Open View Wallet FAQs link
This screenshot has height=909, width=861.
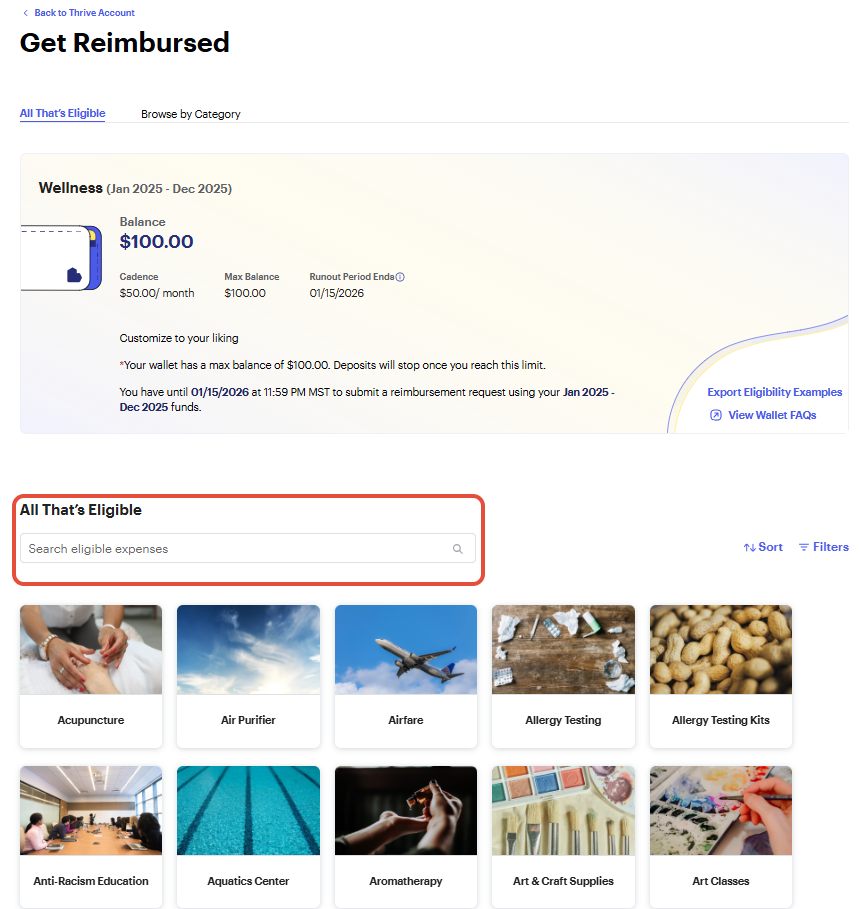[x=772, y=415]
